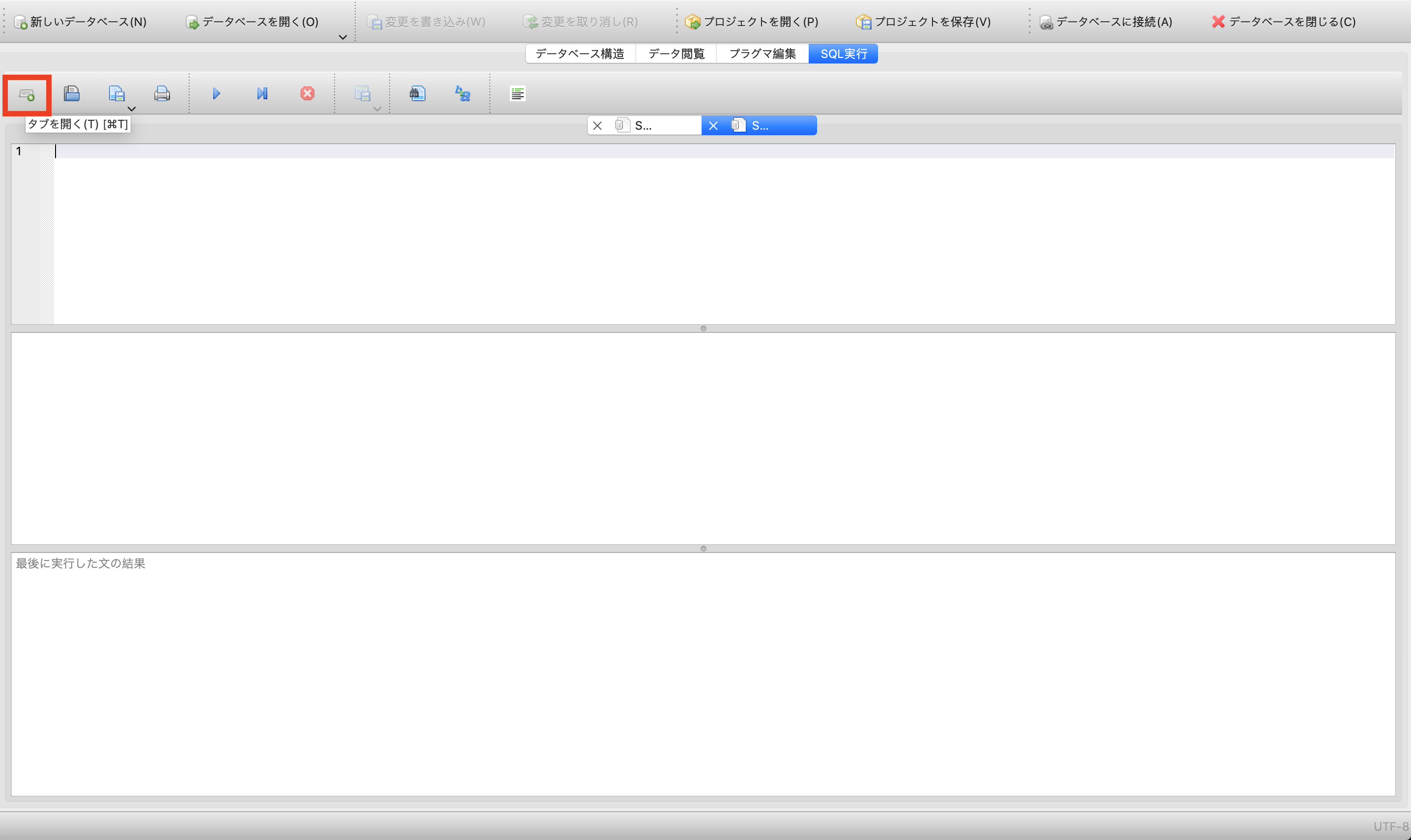
Task: Click データベースを閉じる(C) toolbar item
Action: [1284, 22]
